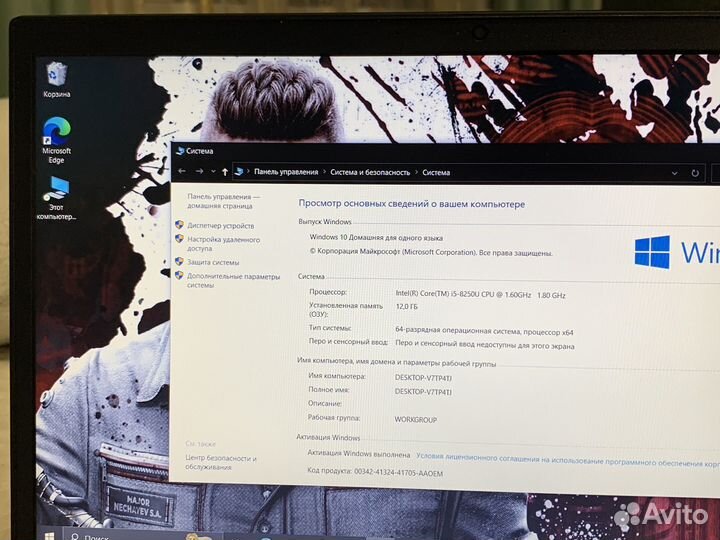This screenshot has height=540, width=720.
Task: Select the WORKGROUP value
Action: click(x=416, y=420)
